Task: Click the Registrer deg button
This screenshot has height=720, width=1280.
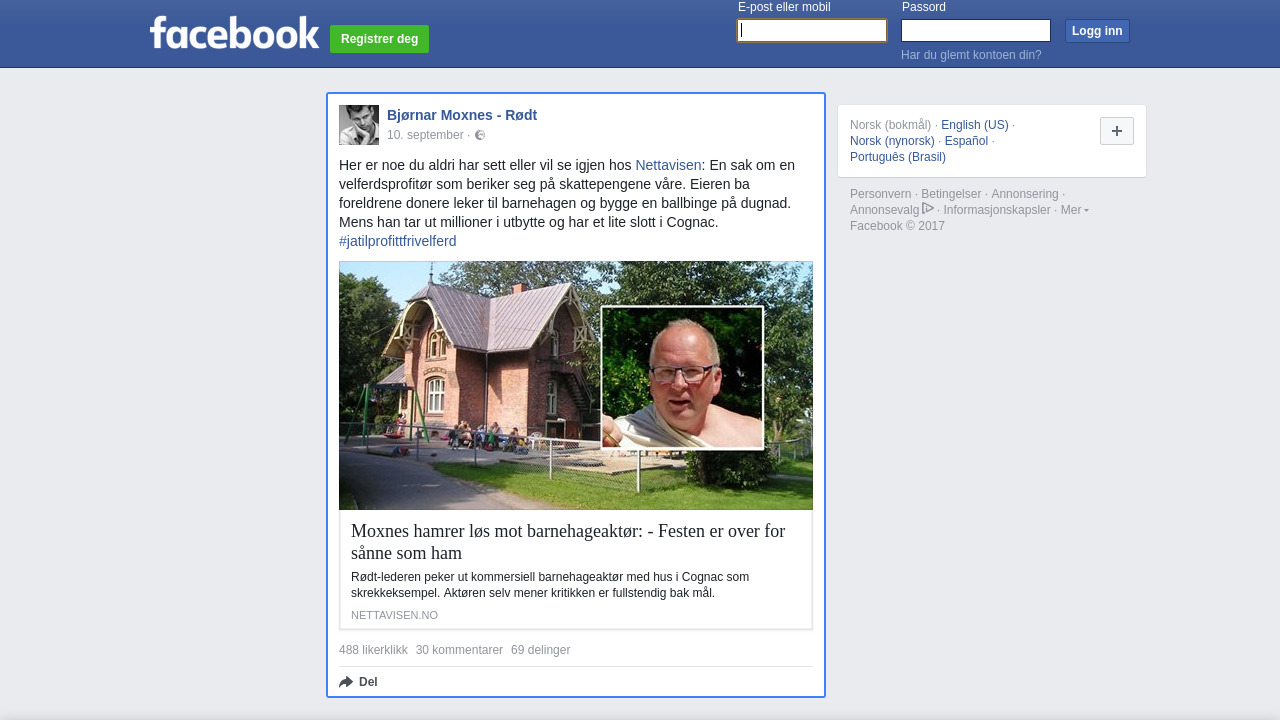Action: click(379, 39)
